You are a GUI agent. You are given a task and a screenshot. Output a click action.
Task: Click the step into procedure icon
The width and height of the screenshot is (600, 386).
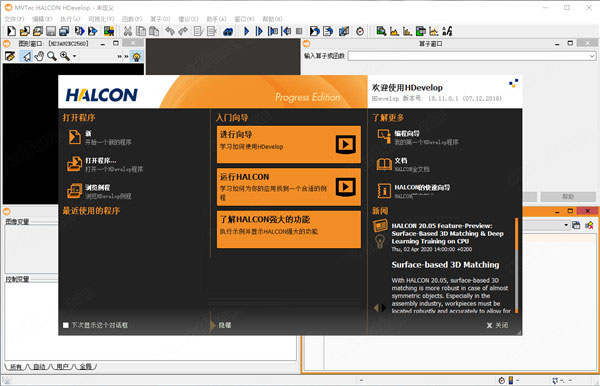pos(273,31)
